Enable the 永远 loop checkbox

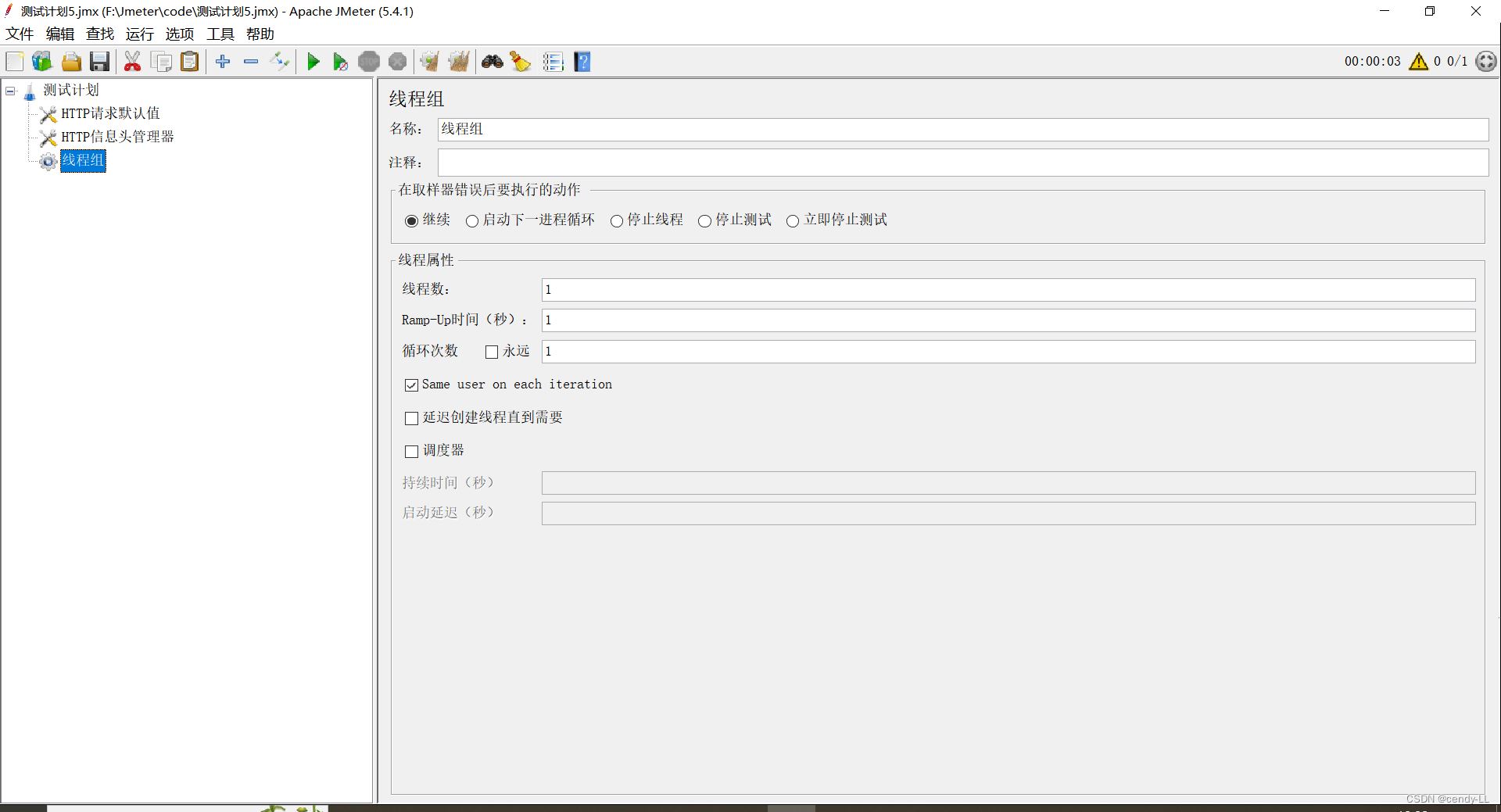tap(491, 352)
